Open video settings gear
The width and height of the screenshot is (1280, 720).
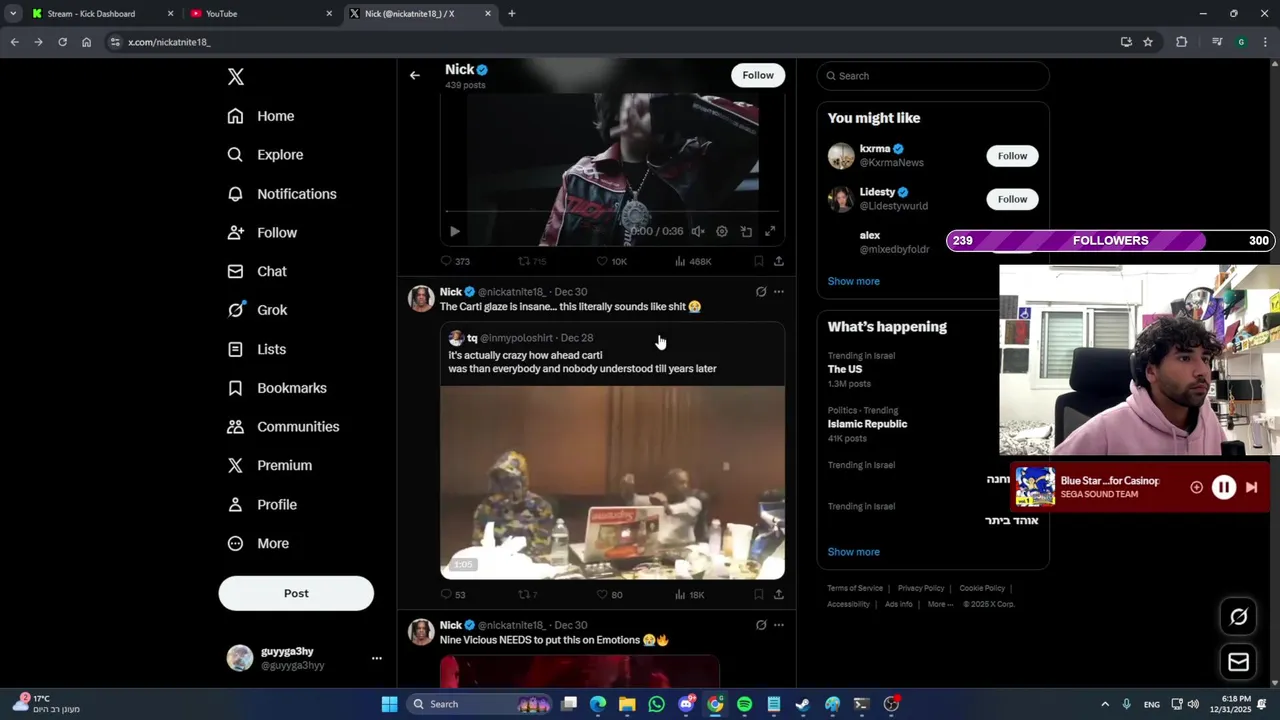tap(722, 231)
